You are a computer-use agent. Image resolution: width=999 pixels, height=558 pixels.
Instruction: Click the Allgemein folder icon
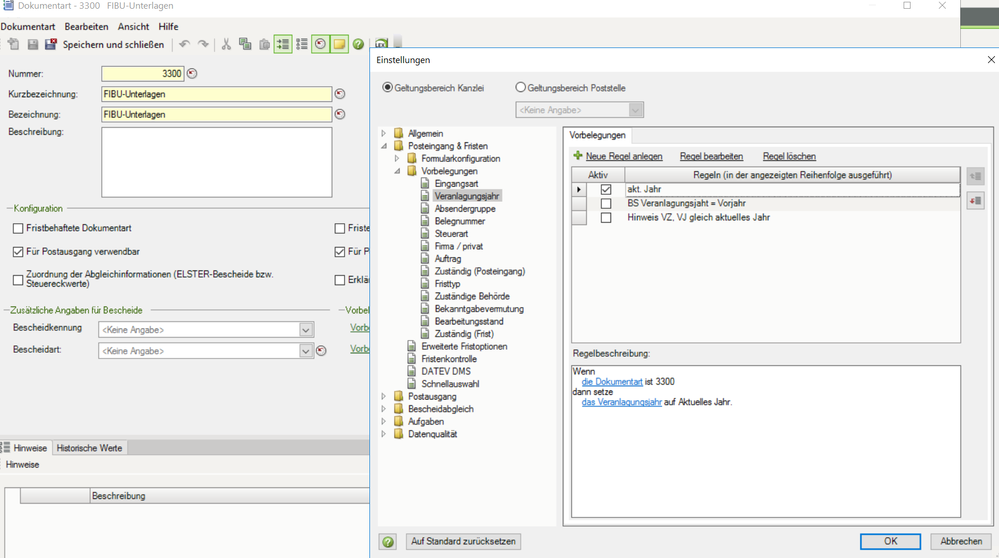399,133
